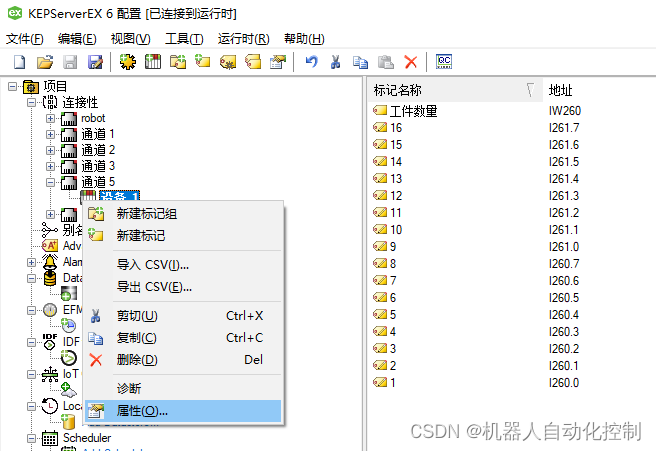
Task: Click the IoT Gateway tree icon
Action: [x=50, y=374]
